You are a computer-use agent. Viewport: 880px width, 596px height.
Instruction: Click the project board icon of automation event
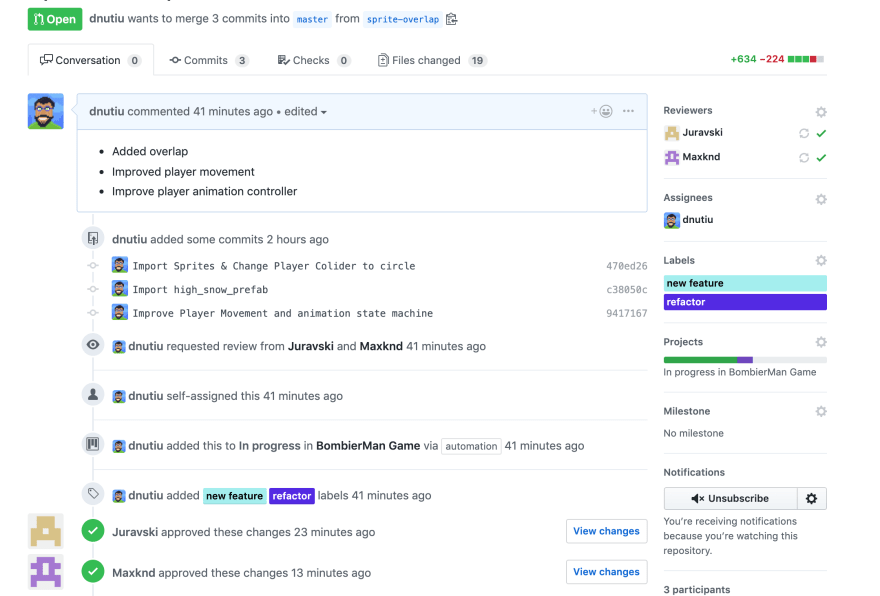pyautogui.click(x=93, y=444)
